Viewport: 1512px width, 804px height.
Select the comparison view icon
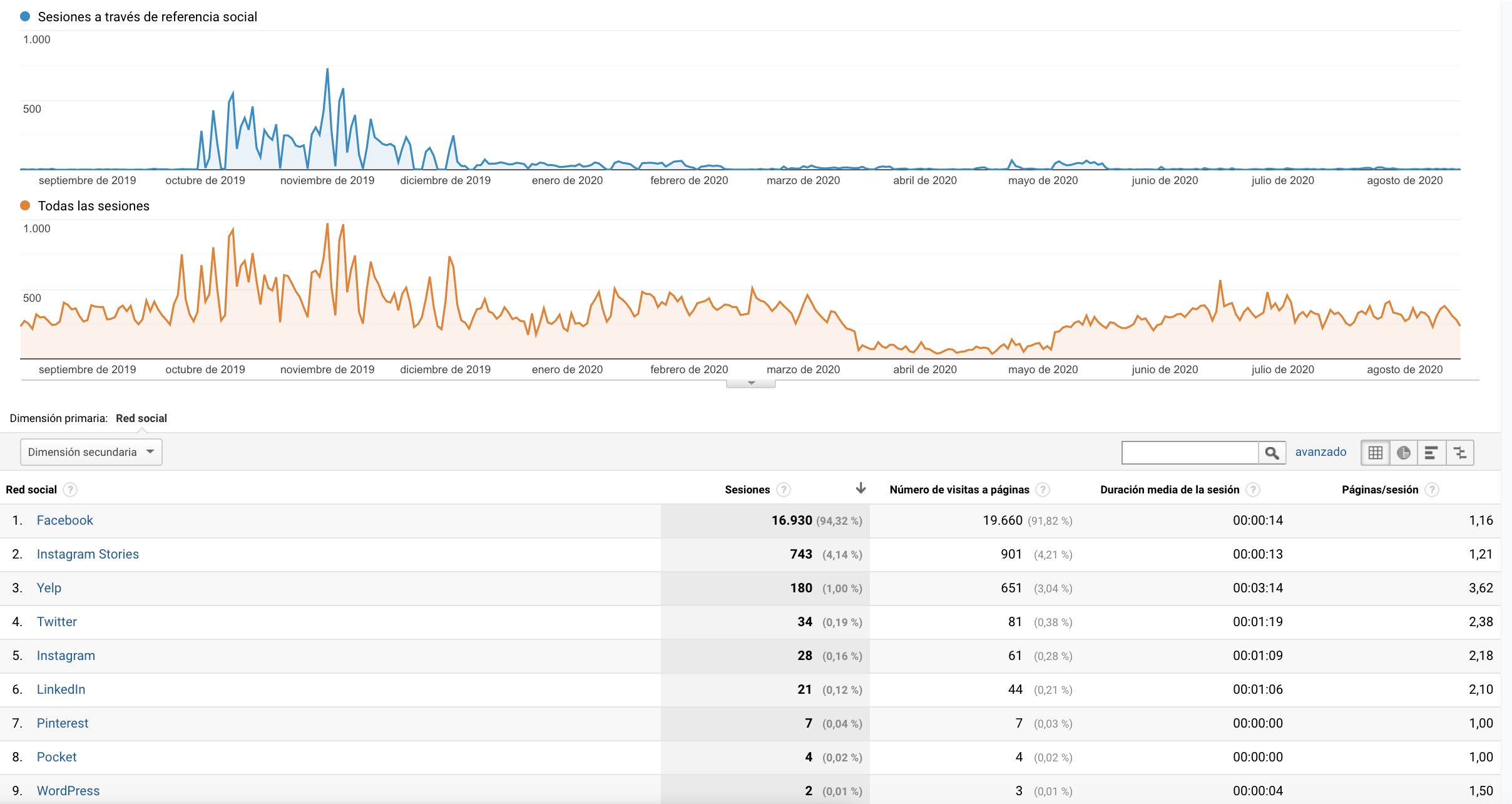point(1460,453)
